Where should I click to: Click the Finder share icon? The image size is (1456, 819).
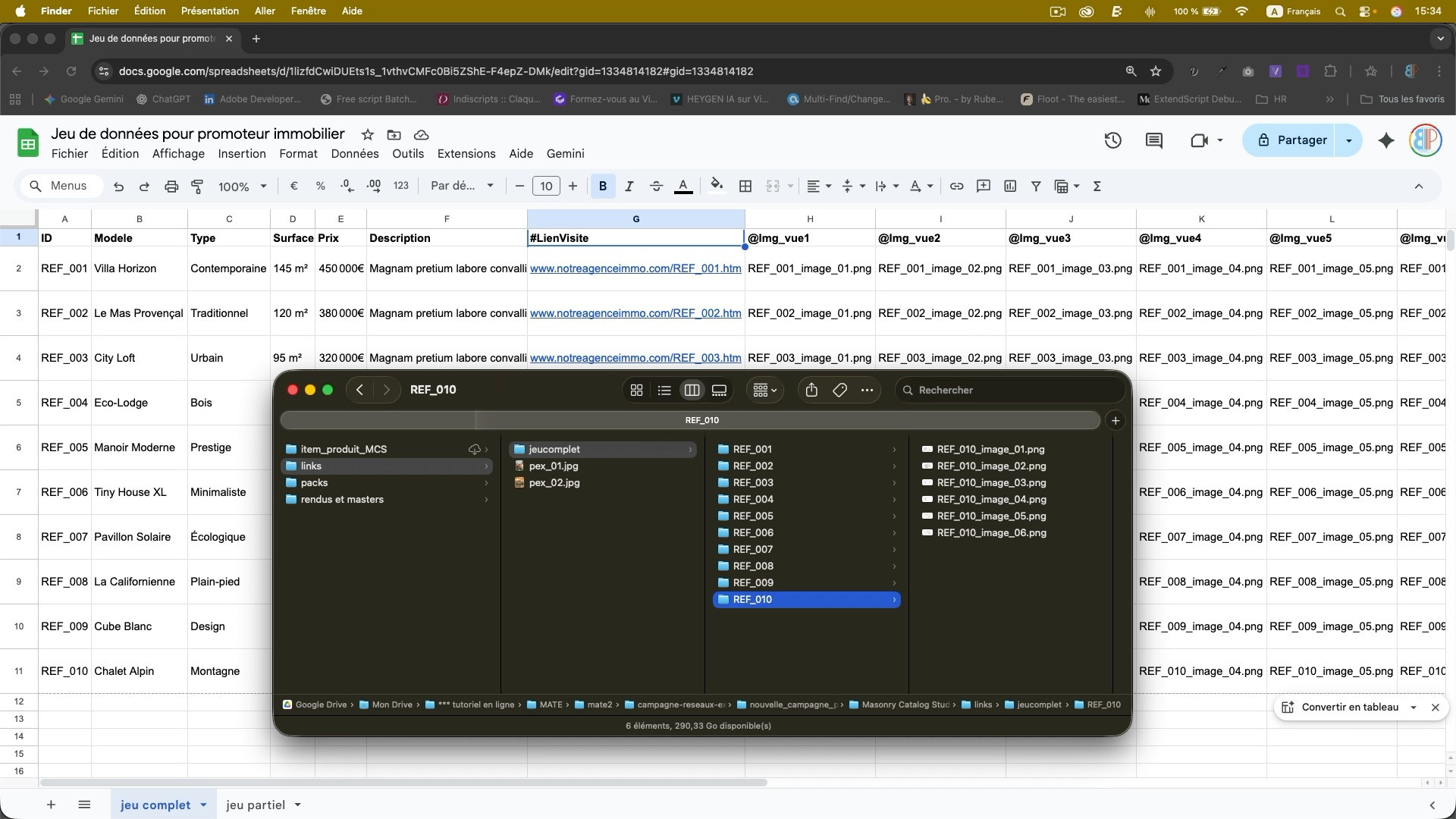(x=811, y=390)
